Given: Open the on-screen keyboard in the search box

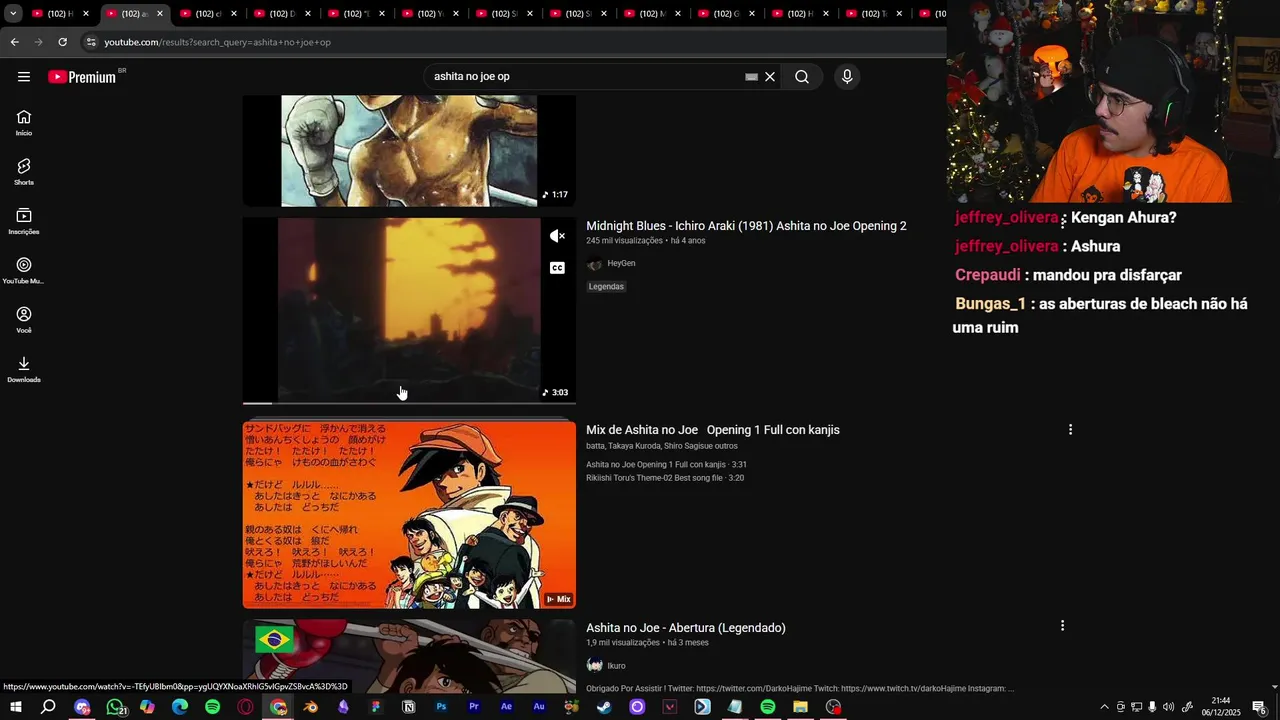Looking at the screenshot, I should [751, 77].
